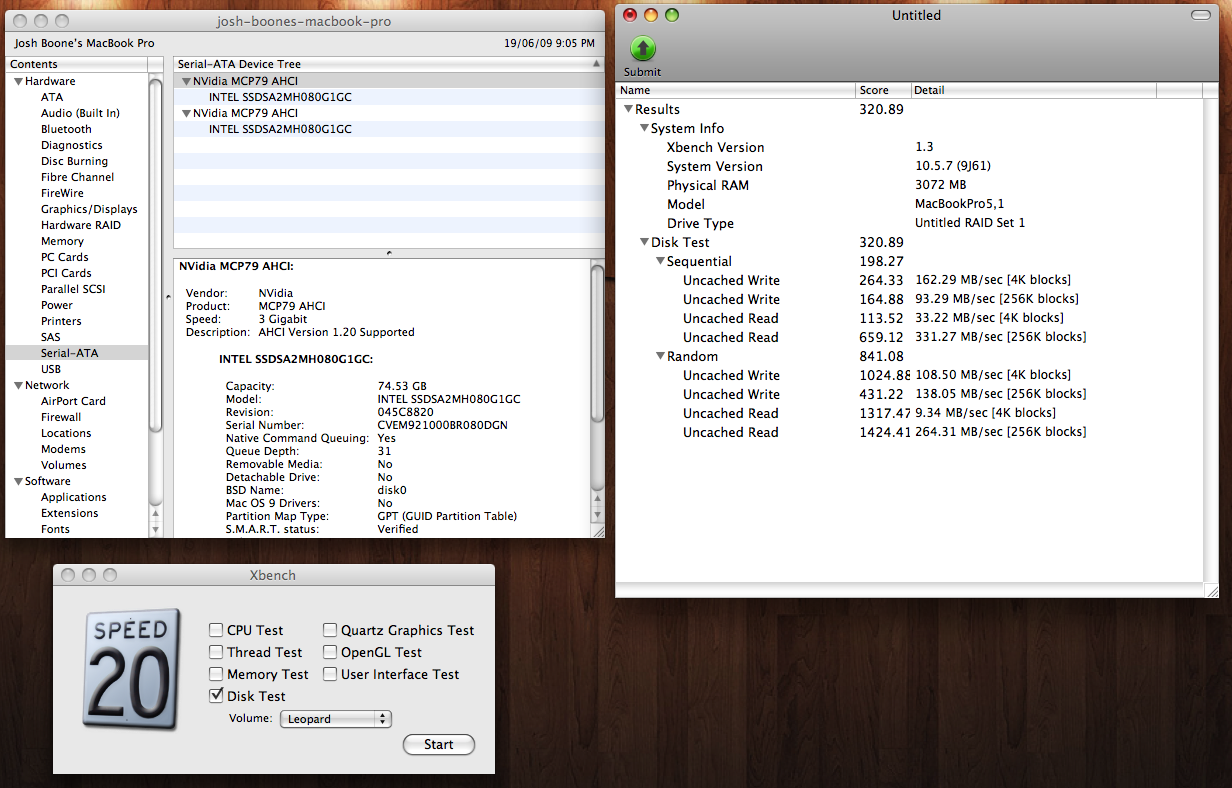The image size is (1232, 788).
Task: Select Fonts under Software
Action: pyautogui.click(x=56, y=529)
